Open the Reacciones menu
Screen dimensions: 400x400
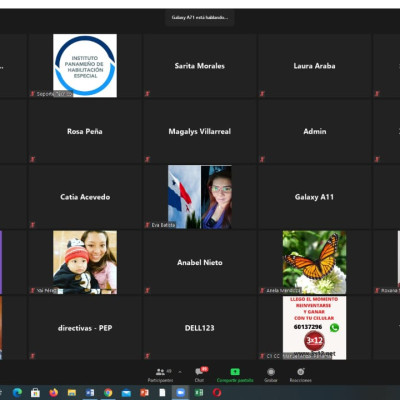click(x=301, y=375)
